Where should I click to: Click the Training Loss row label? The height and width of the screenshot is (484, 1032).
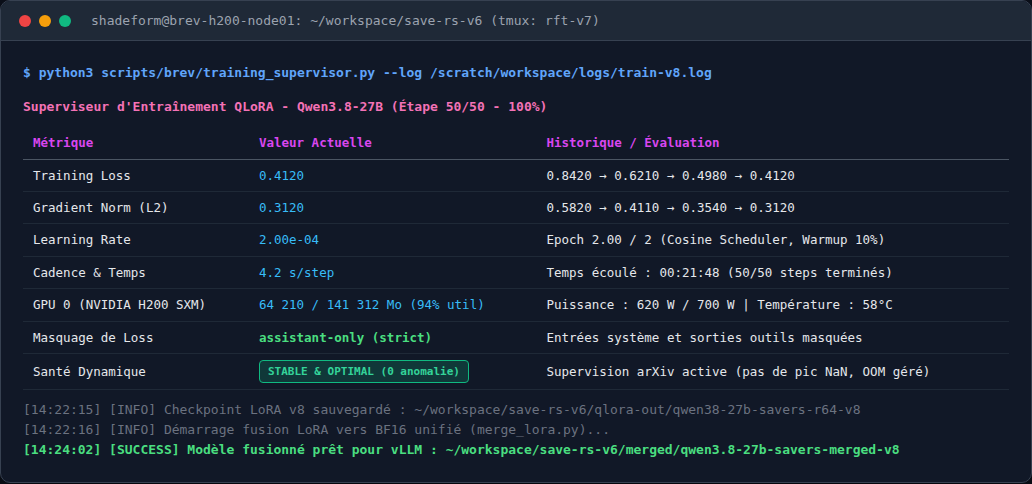point(82,176)
